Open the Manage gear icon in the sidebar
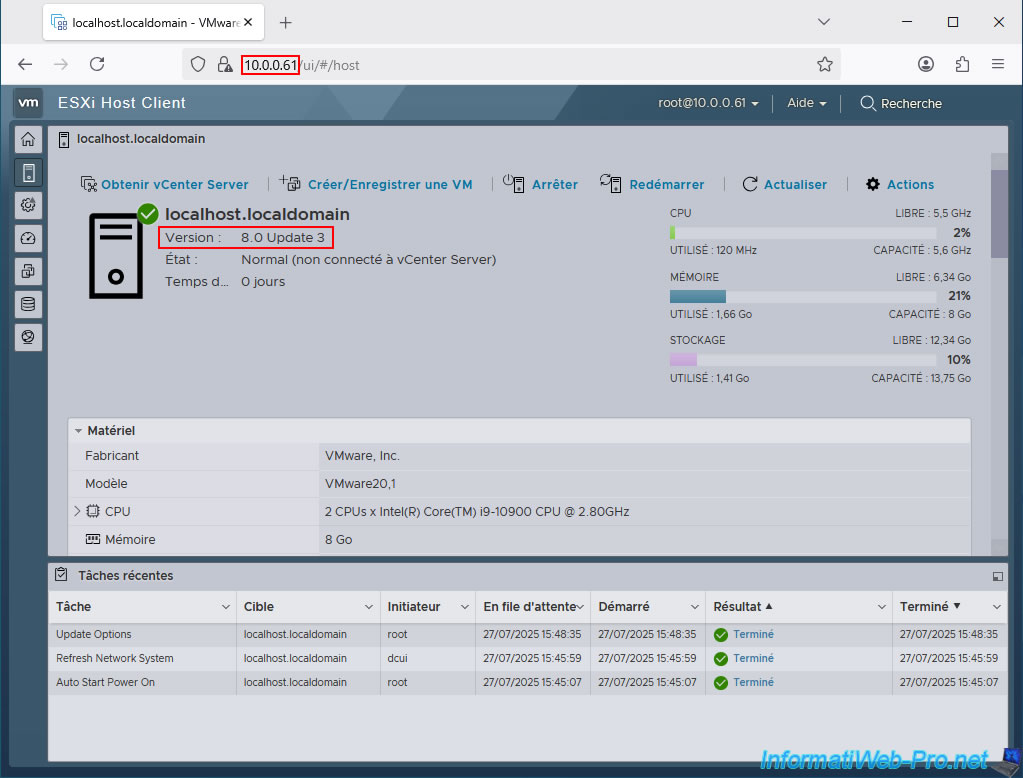 28,205
